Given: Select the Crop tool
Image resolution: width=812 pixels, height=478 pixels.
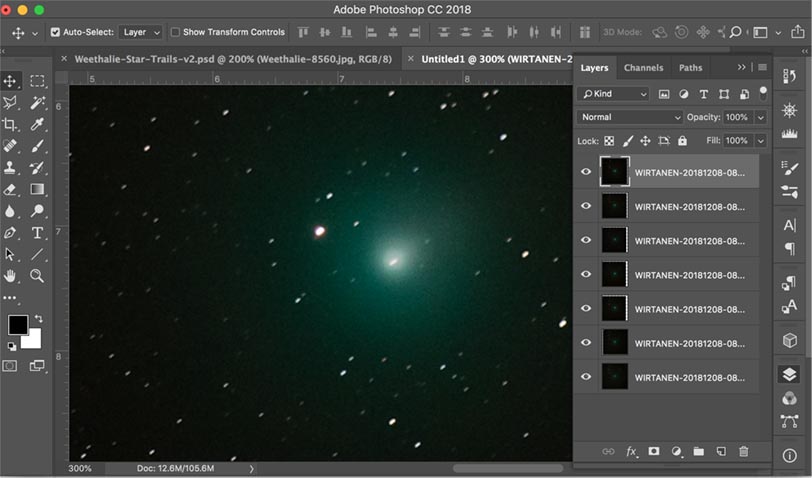Looking at the screenshot, I should (x=10, y=124).
